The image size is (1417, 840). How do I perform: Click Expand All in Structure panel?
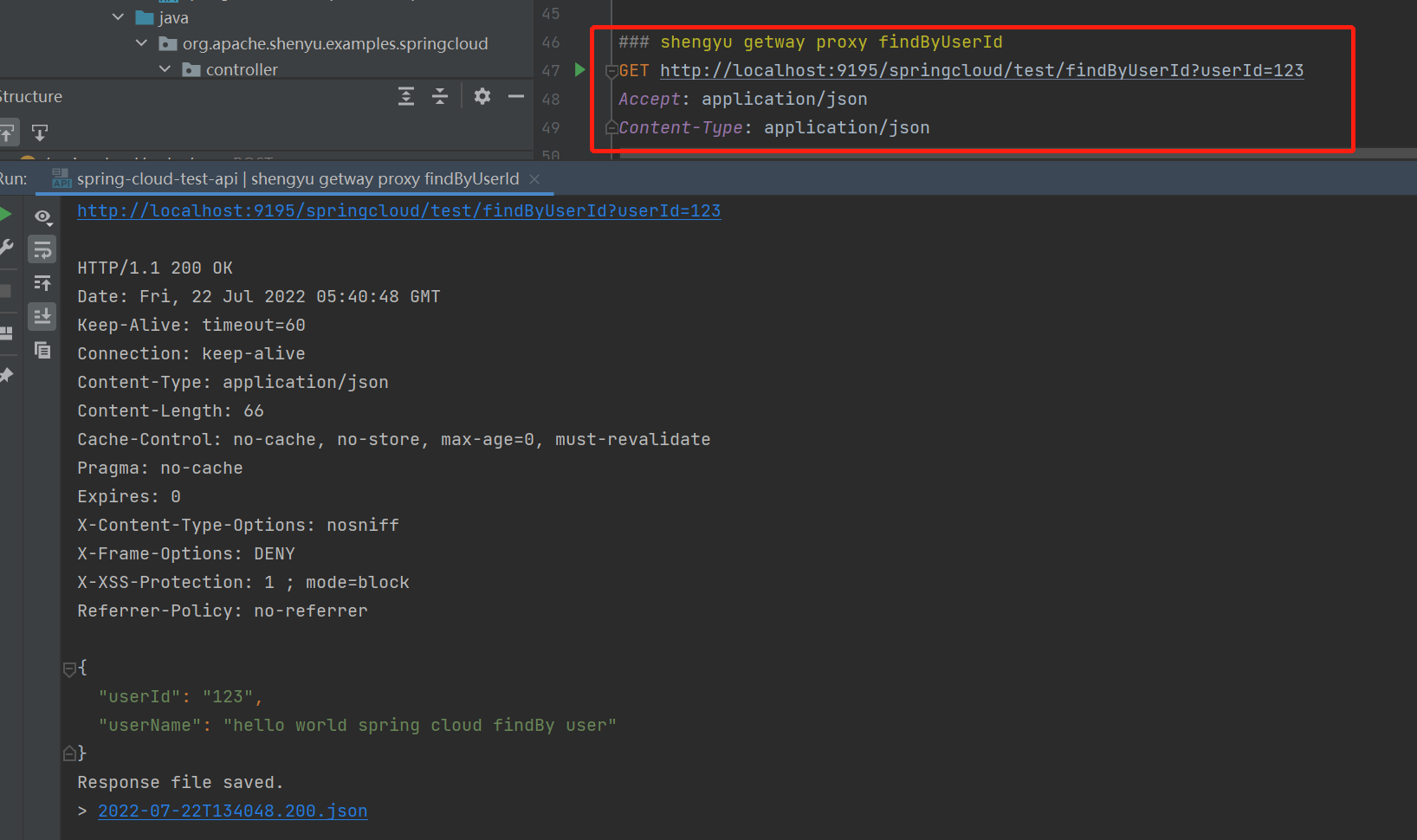[x=405, y=96]
